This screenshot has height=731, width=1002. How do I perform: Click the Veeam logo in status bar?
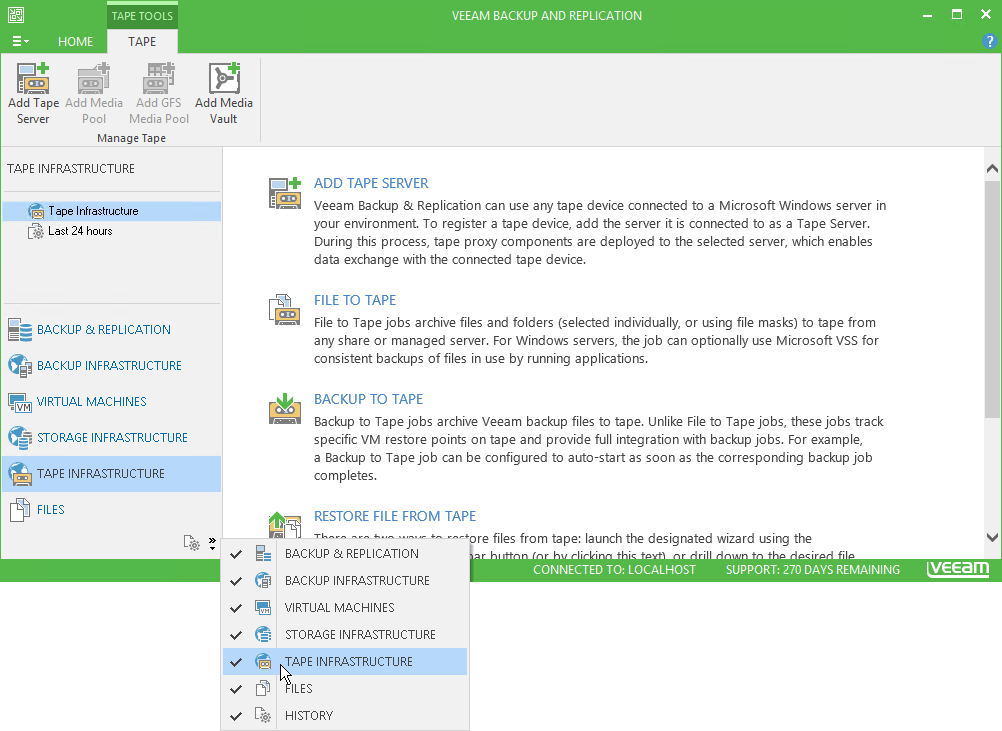coord(957,569)
